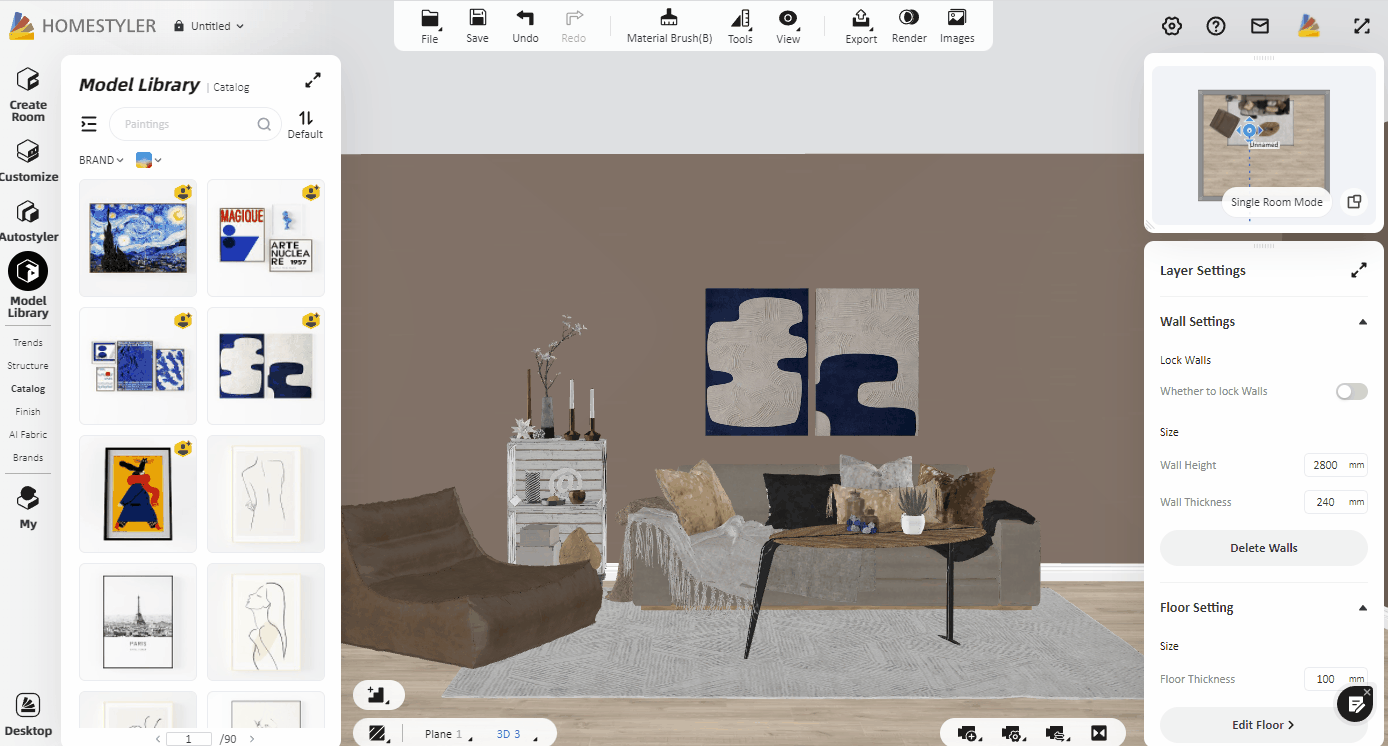Select the Create Room sidebar icon
This screenshot has height=746, width=1388.
[x=28, y=80]
